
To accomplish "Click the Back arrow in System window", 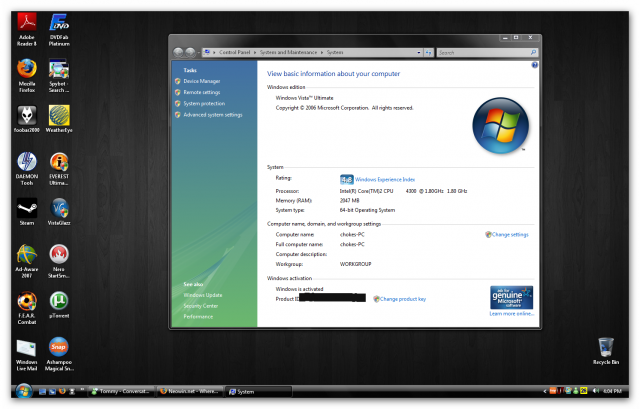I will 178,52.
